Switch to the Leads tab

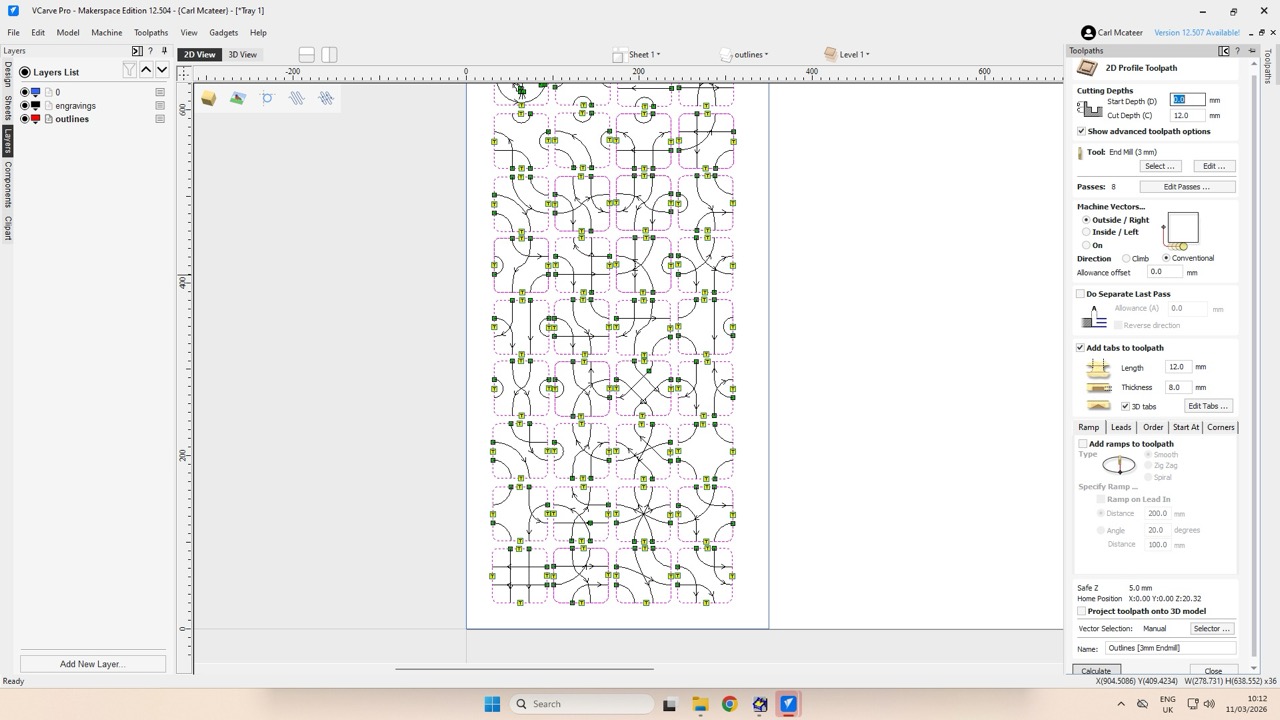pyautogui.click(x=1121, y=427)
